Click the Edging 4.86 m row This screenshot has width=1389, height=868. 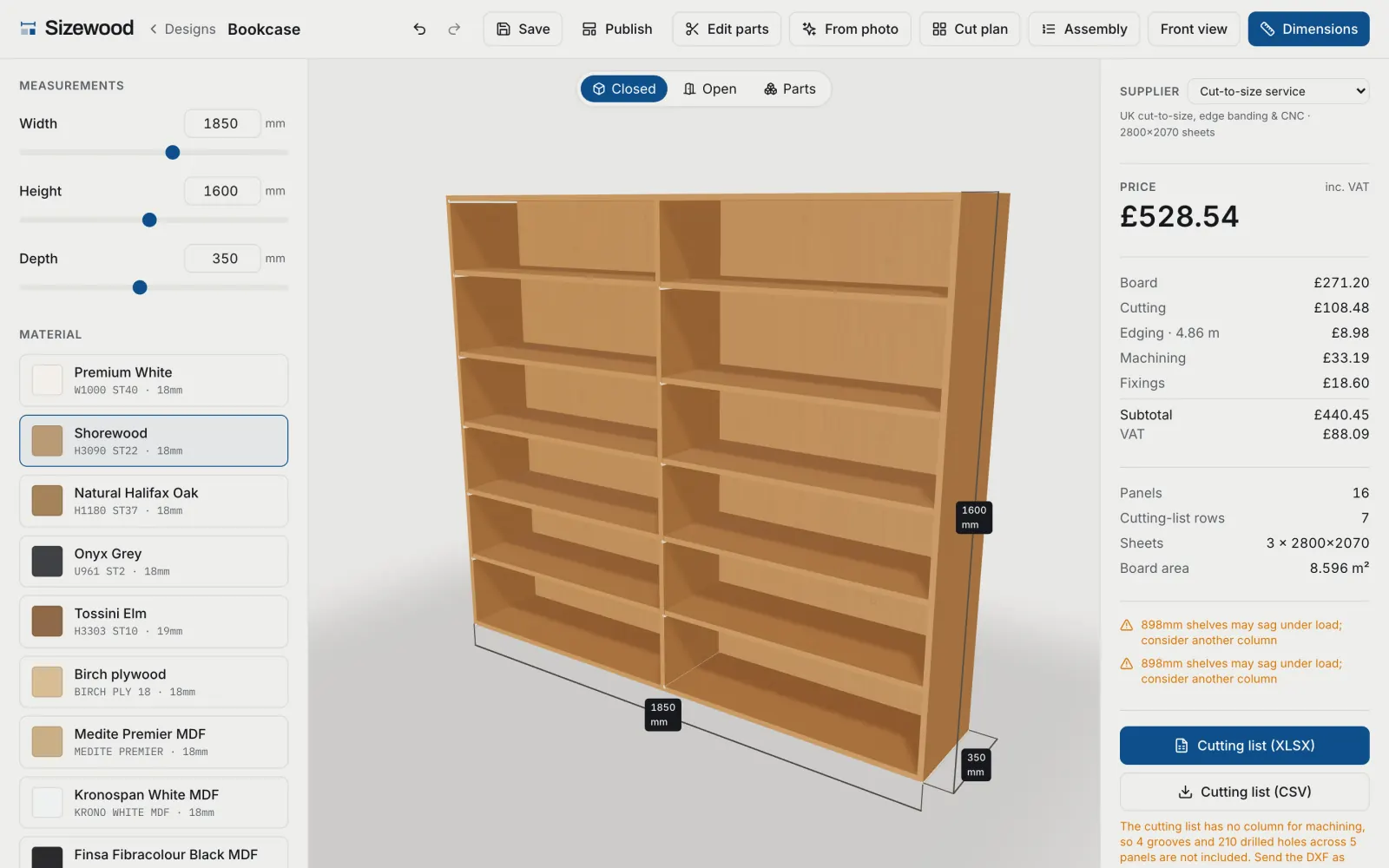[x=1244, y=333]
